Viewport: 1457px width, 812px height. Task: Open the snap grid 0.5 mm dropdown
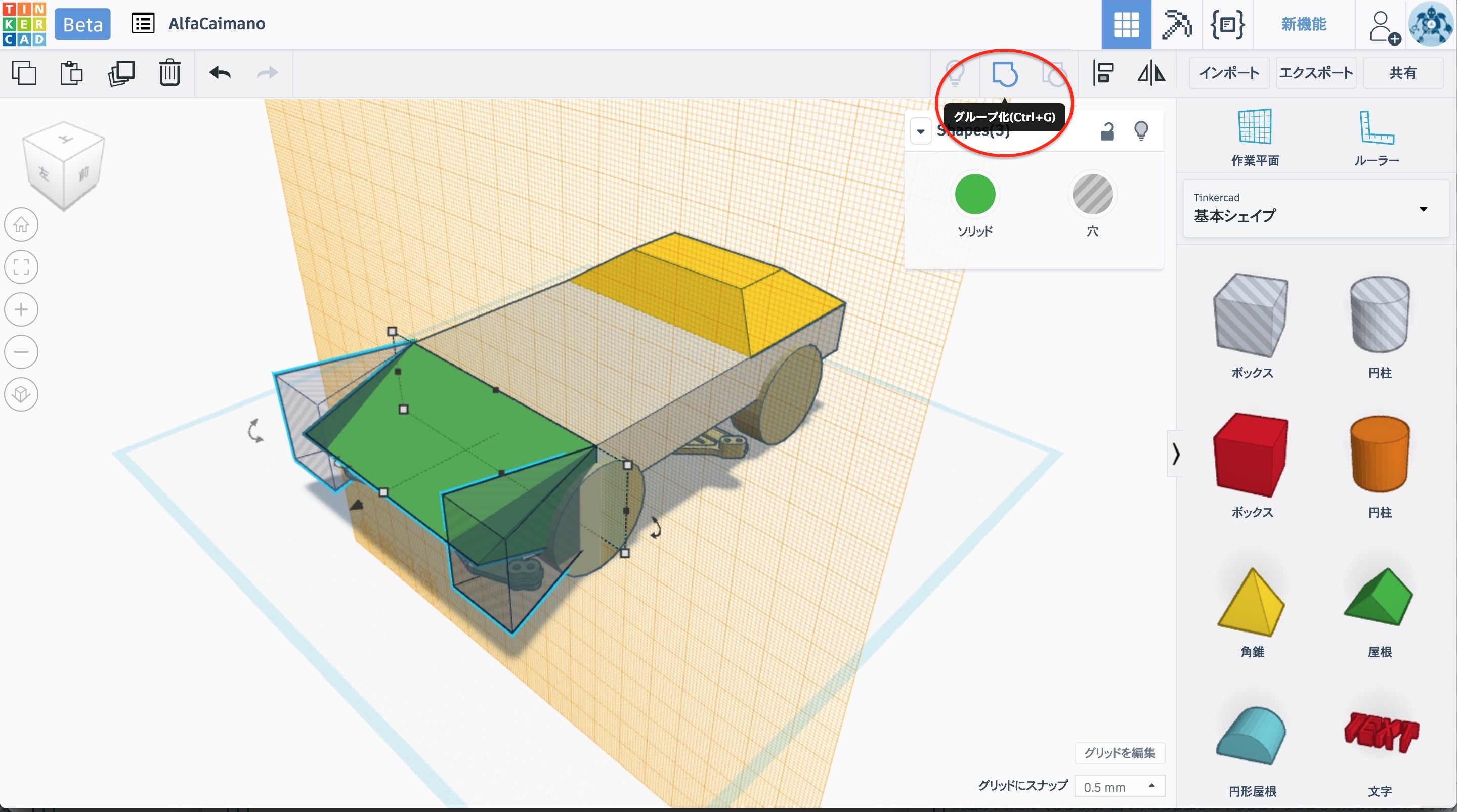(x=1120, y=787)
